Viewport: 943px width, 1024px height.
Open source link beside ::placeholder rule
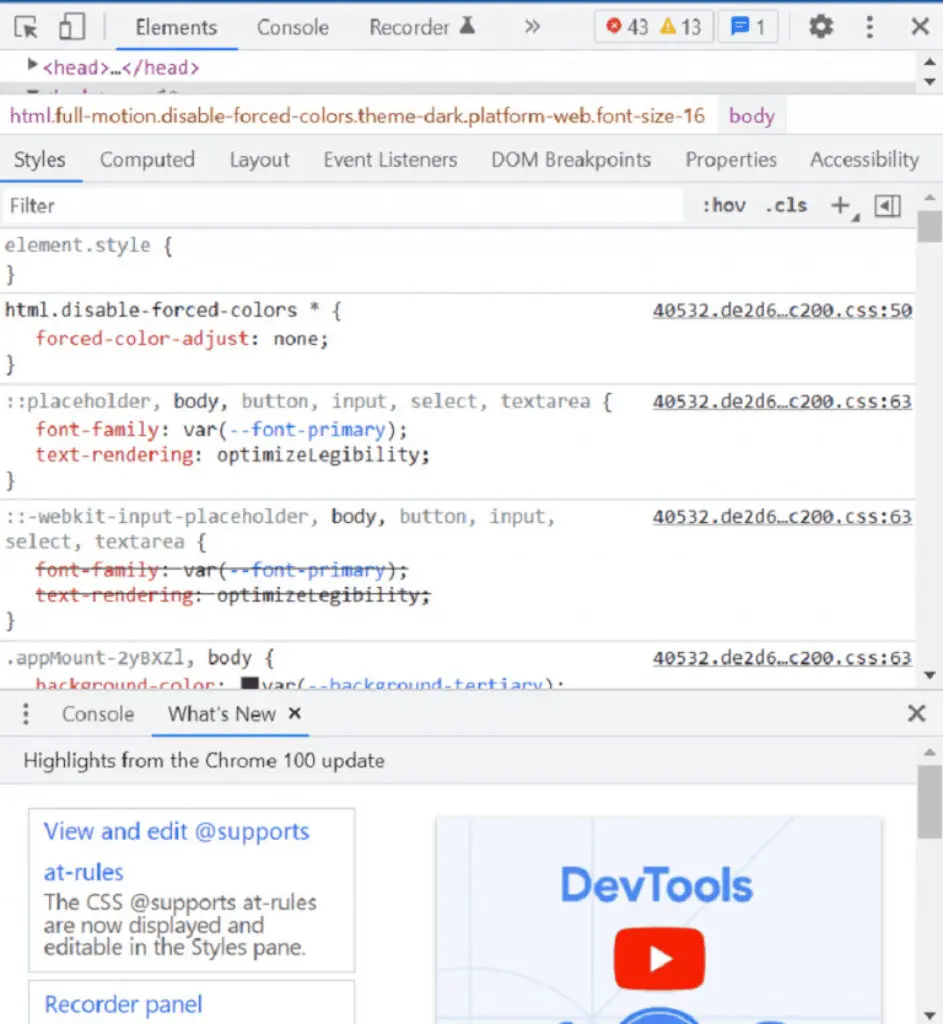(x=782, y=401)
